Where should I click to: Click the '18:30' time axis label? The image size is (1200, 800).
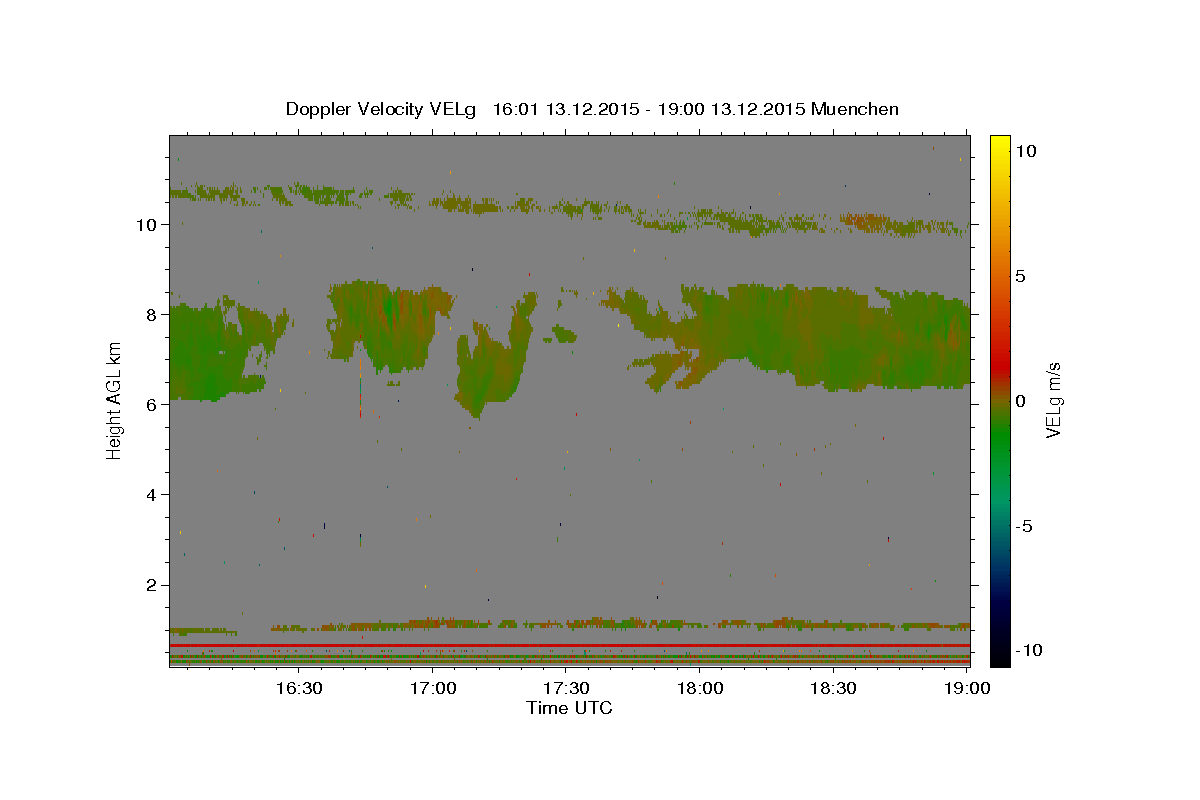tap(834, 688)
